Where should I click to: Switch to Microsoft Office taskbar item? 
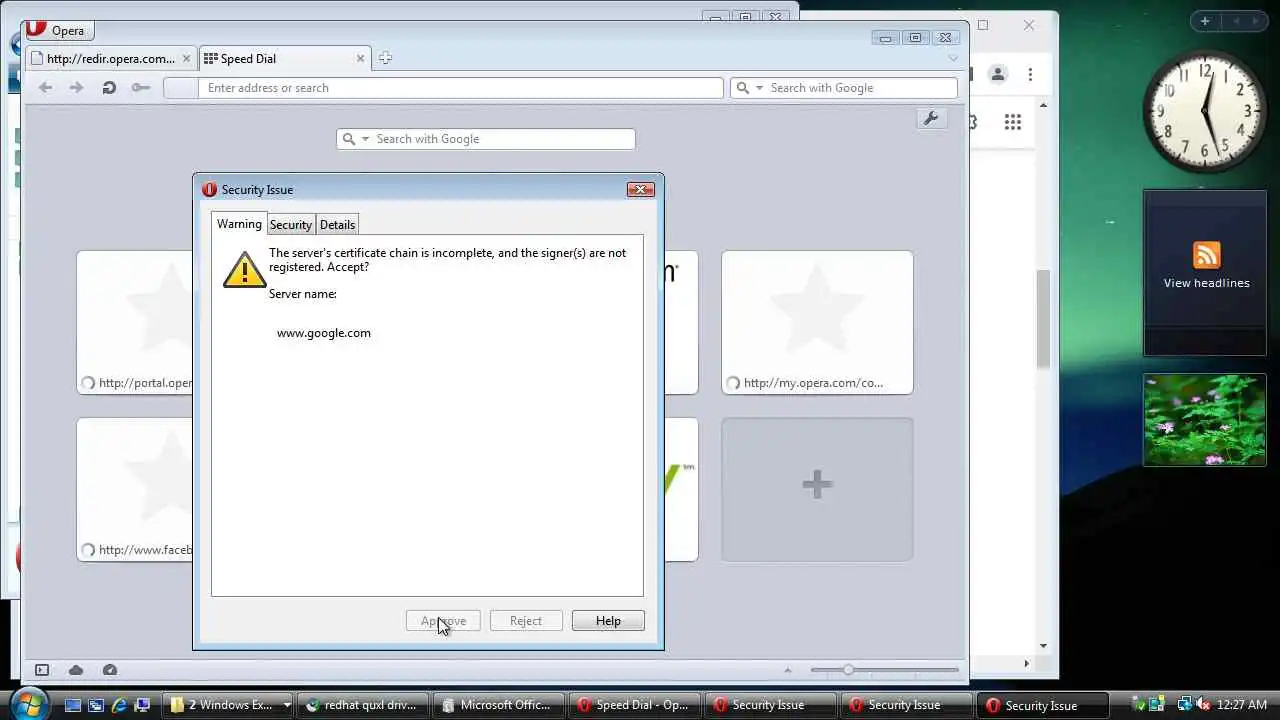tap(501, 705)
